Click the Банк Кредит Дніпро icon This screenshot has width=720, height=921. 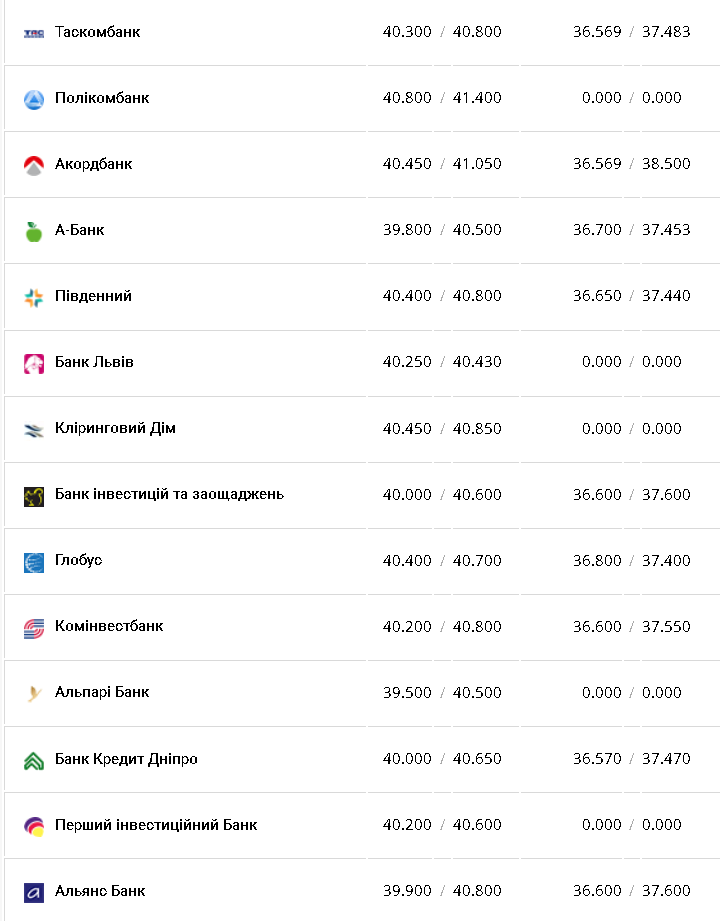34,760
